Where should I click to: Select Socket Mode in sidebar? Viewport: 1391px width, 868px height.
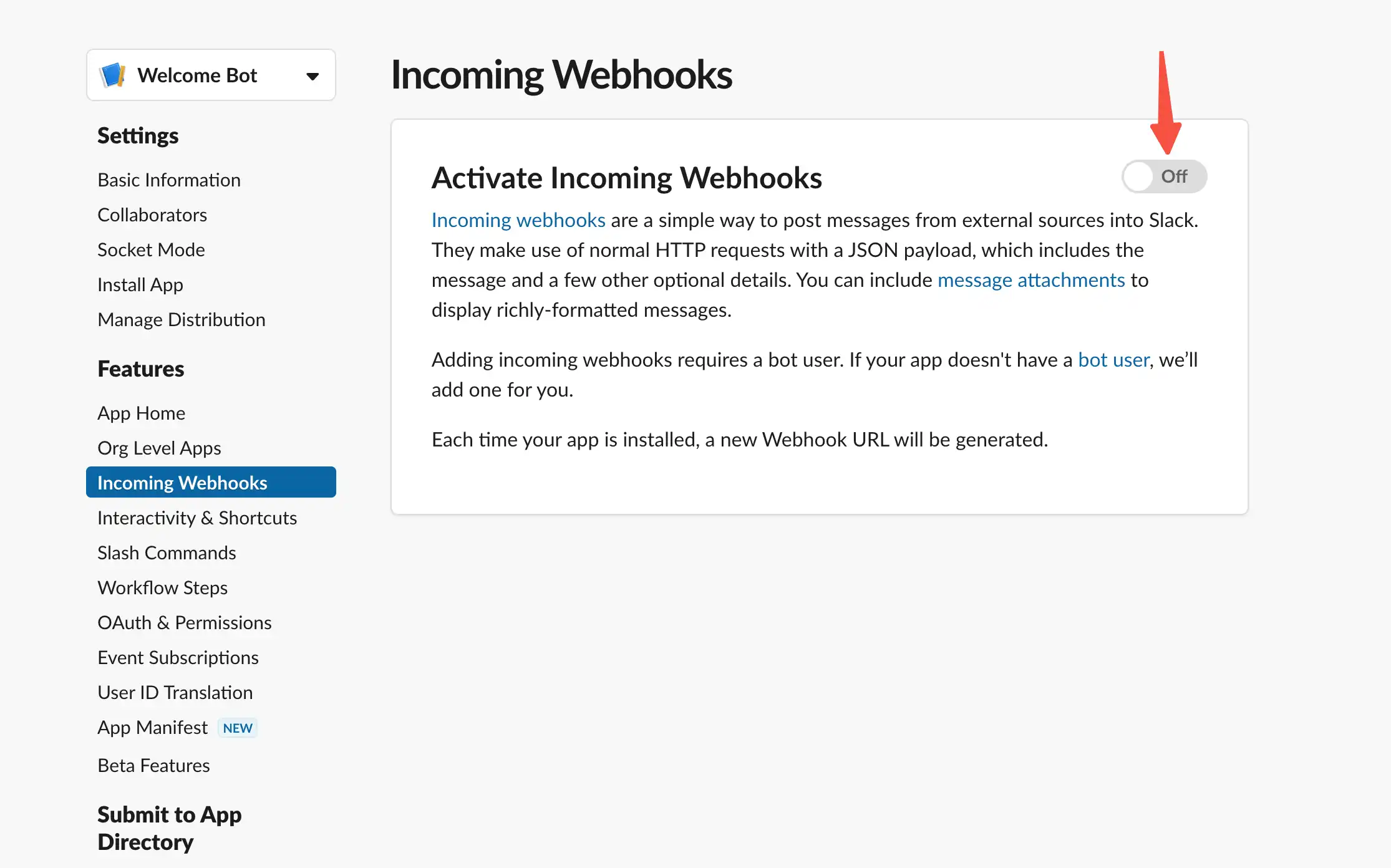point(151,249)
